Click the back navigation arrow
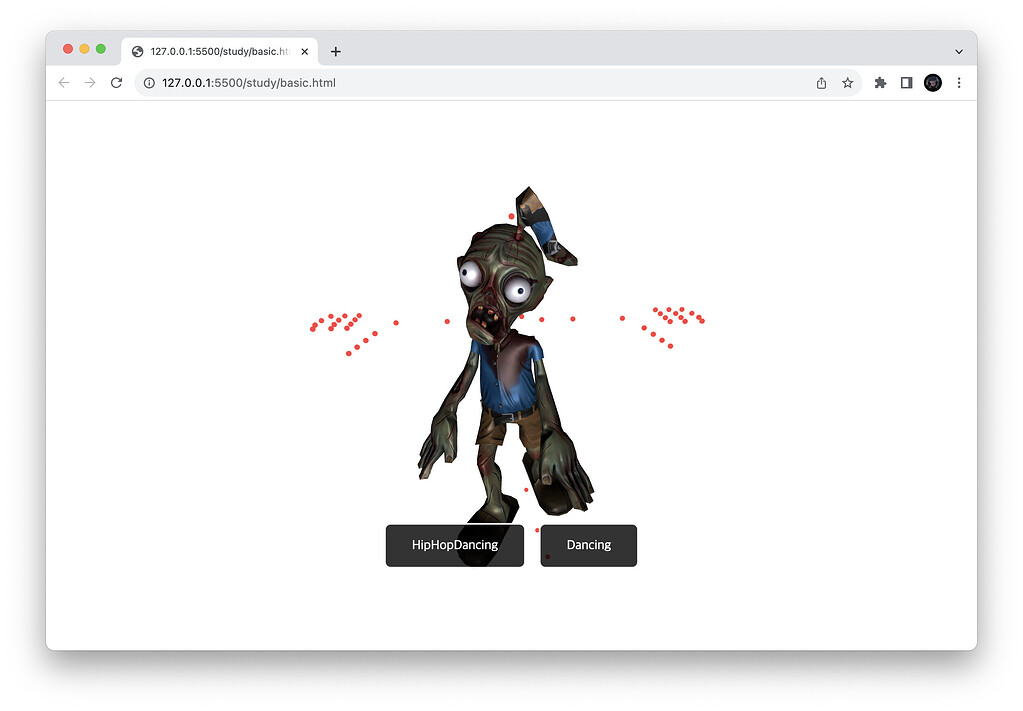Viewport: 1023px width, 711px height. pyautogui.click(x=63, y=83)
